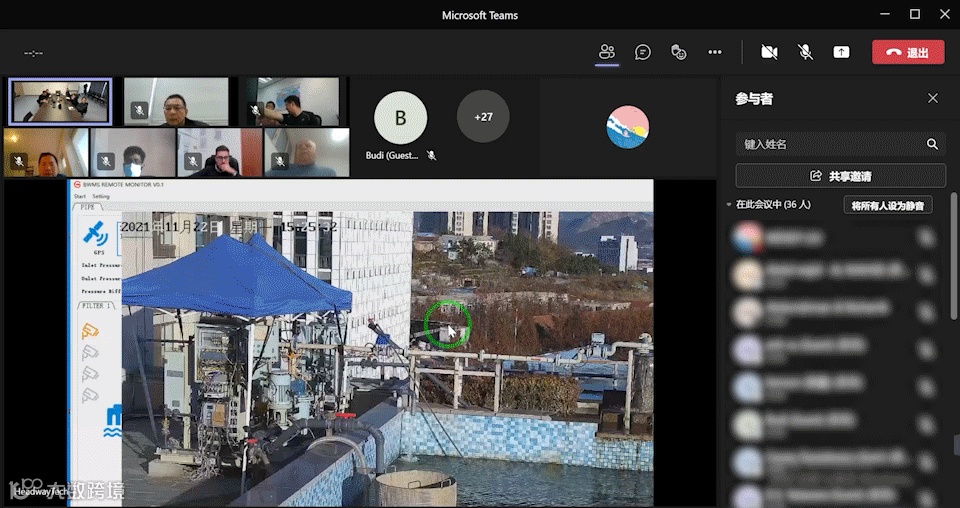Close the 参与者 participants panel
Screen dimensions: 960x508
(932, 98)
